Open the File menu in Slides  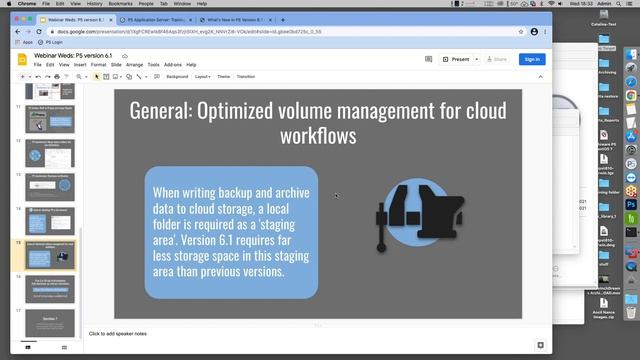[x=38, y=65]
